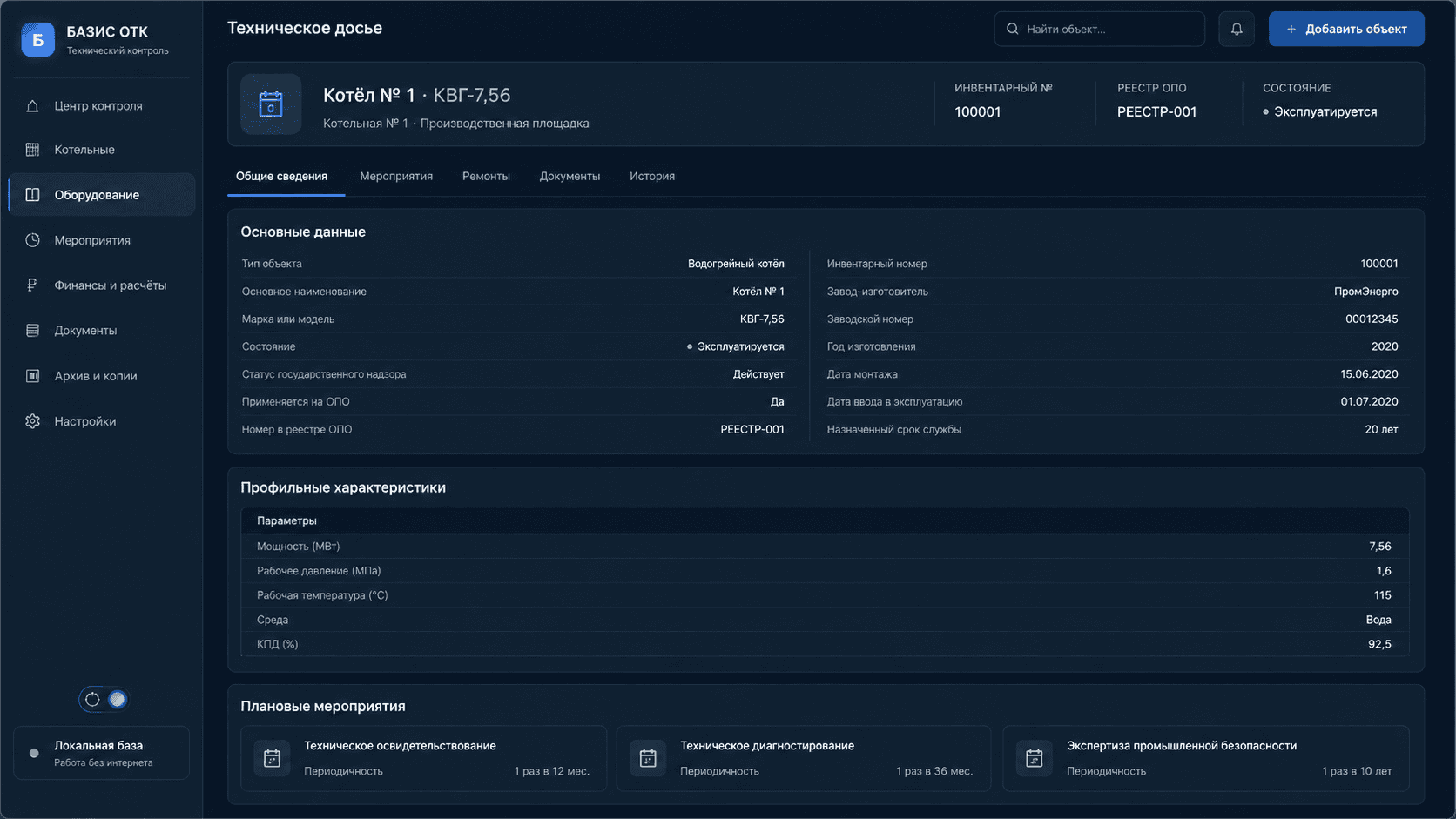The width and height of the screenshot is (1456, 819).
Task: Click the 1 раз в 36 мес. periodicity
Action: point(934,771)
